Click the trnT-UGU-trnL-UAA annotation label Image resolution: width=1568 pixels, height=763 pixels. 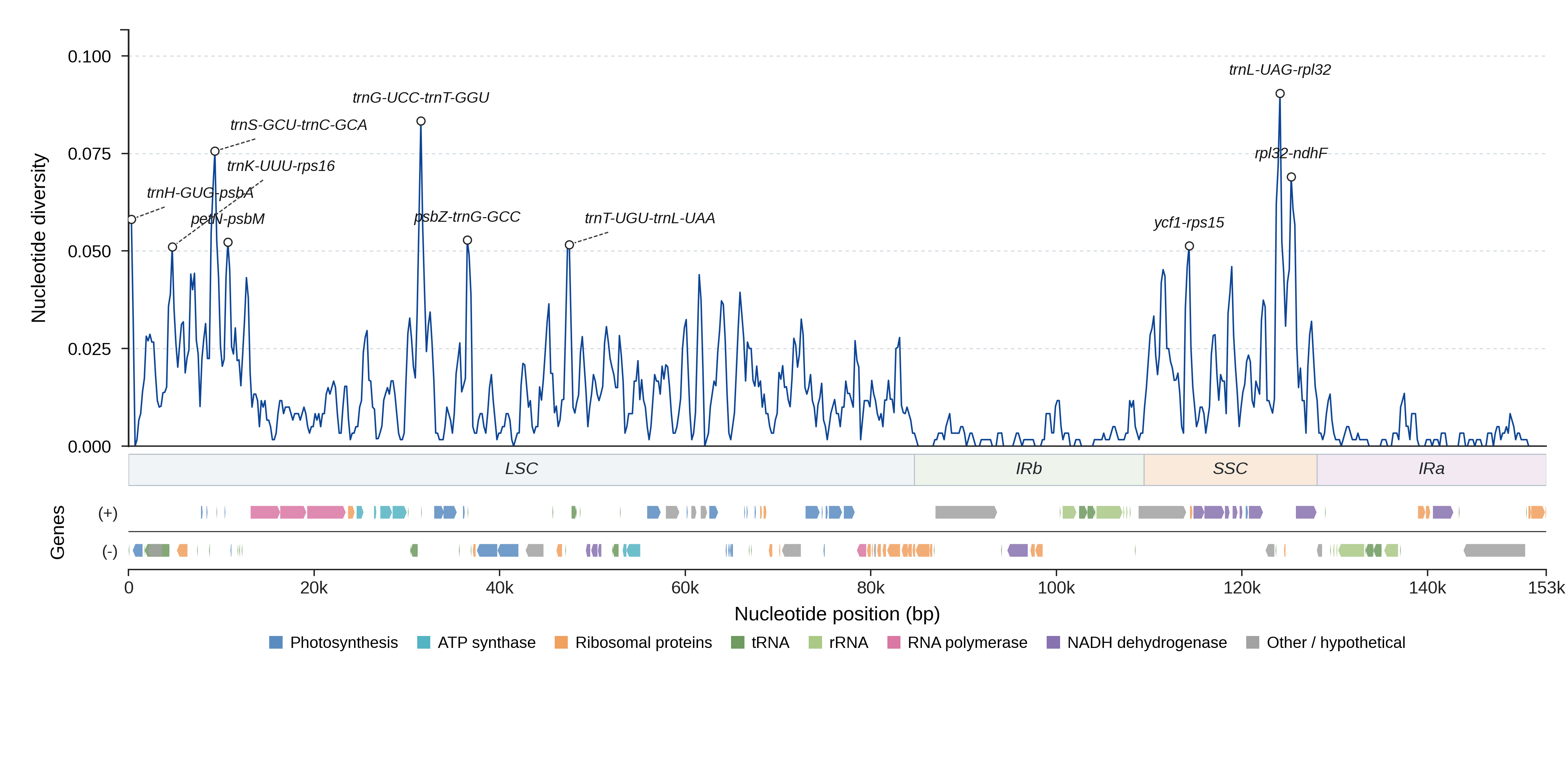point(649,218)
